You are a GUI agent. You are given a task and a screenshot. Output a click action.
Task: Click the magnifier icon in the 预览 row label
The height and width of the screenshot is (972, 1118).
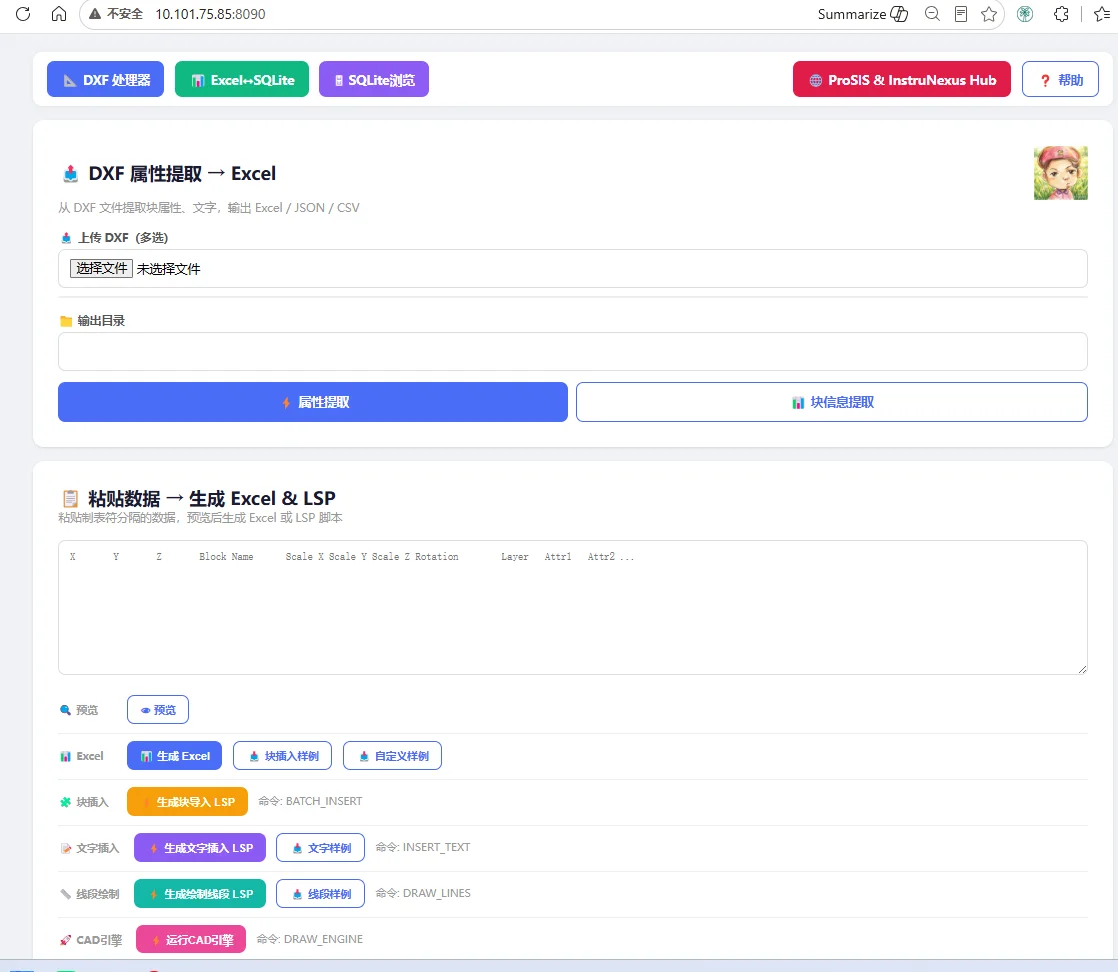tap(66, 710)
